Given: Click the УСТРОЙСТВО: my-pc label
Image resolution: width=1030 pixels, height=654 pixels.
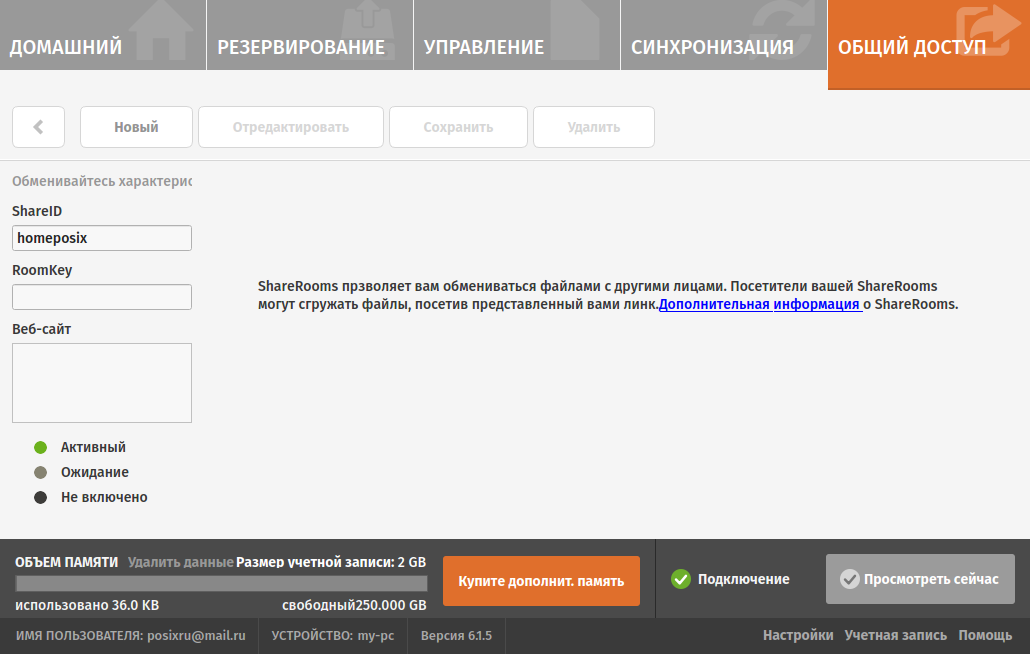Looking at the screenshot, I should point(333,636).
